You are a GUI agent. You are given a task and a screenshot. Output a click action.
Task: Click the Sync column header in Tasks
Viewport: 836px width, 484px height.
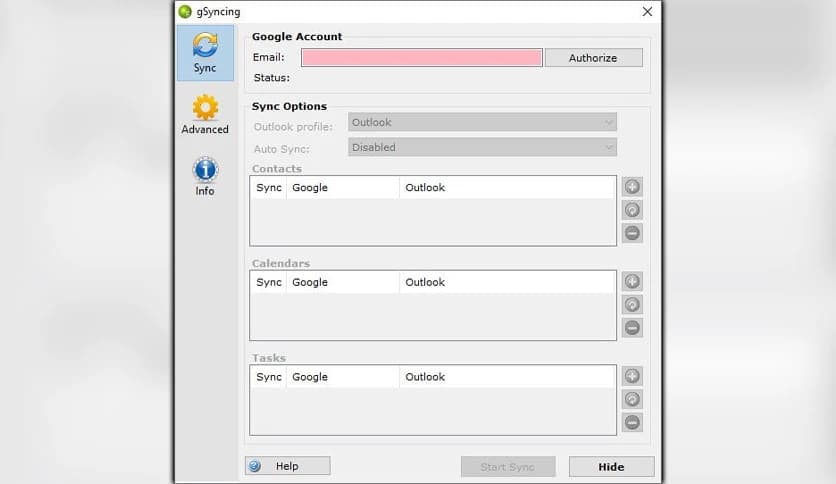tap(269, 377)
